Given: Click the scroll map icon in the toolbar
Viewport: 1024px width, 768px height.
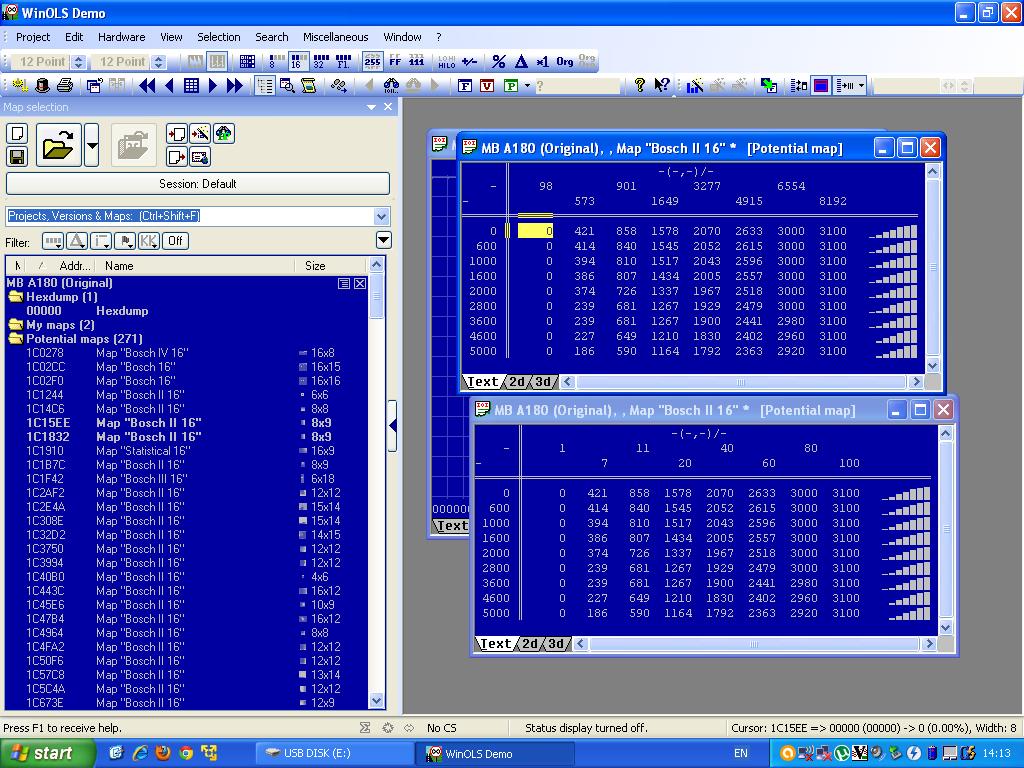Looking at the screenshot, I should point(308,86).
